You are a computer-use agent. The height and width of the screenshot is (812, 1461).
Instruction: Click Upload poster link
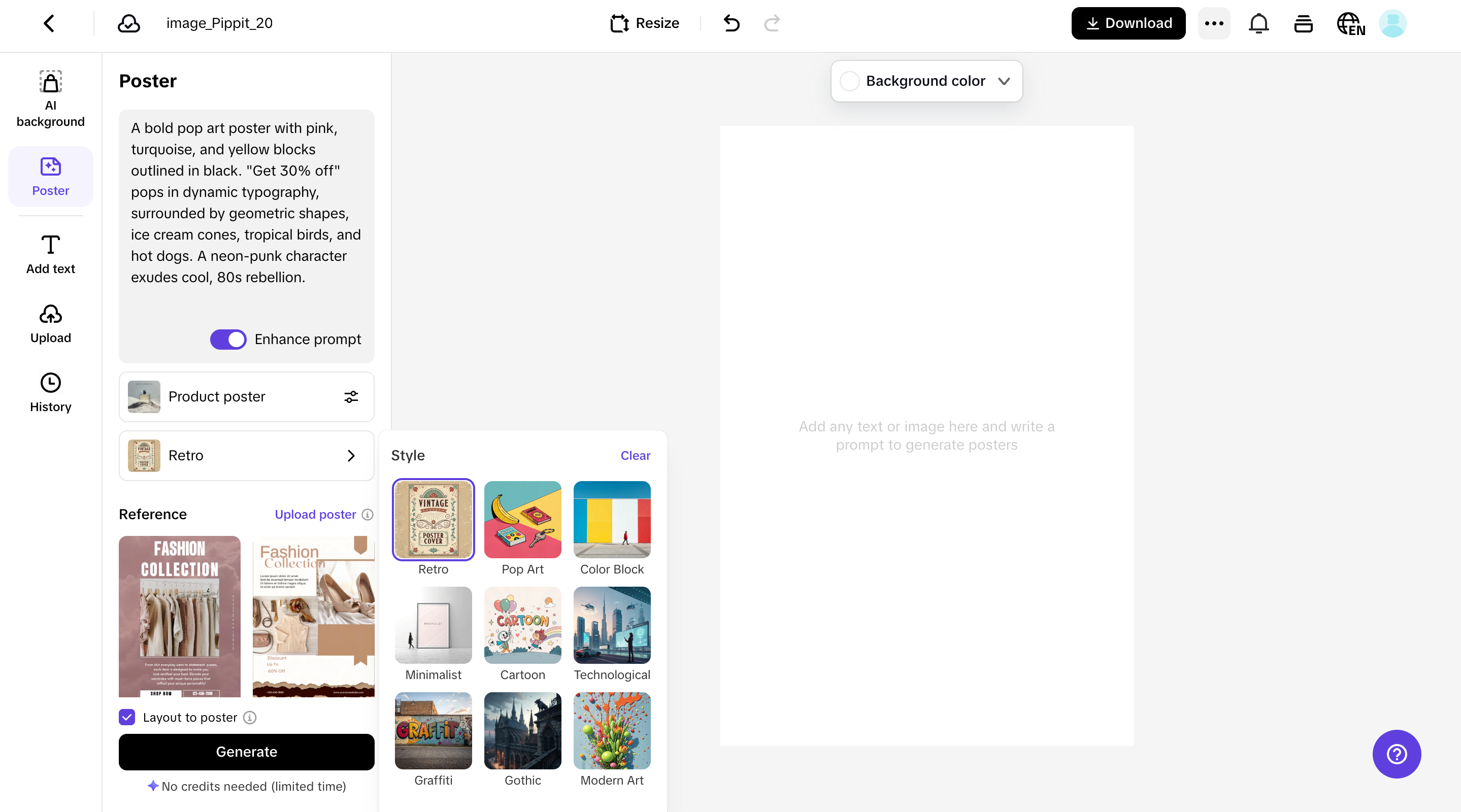pyautogui.click(x=315, y=514)
